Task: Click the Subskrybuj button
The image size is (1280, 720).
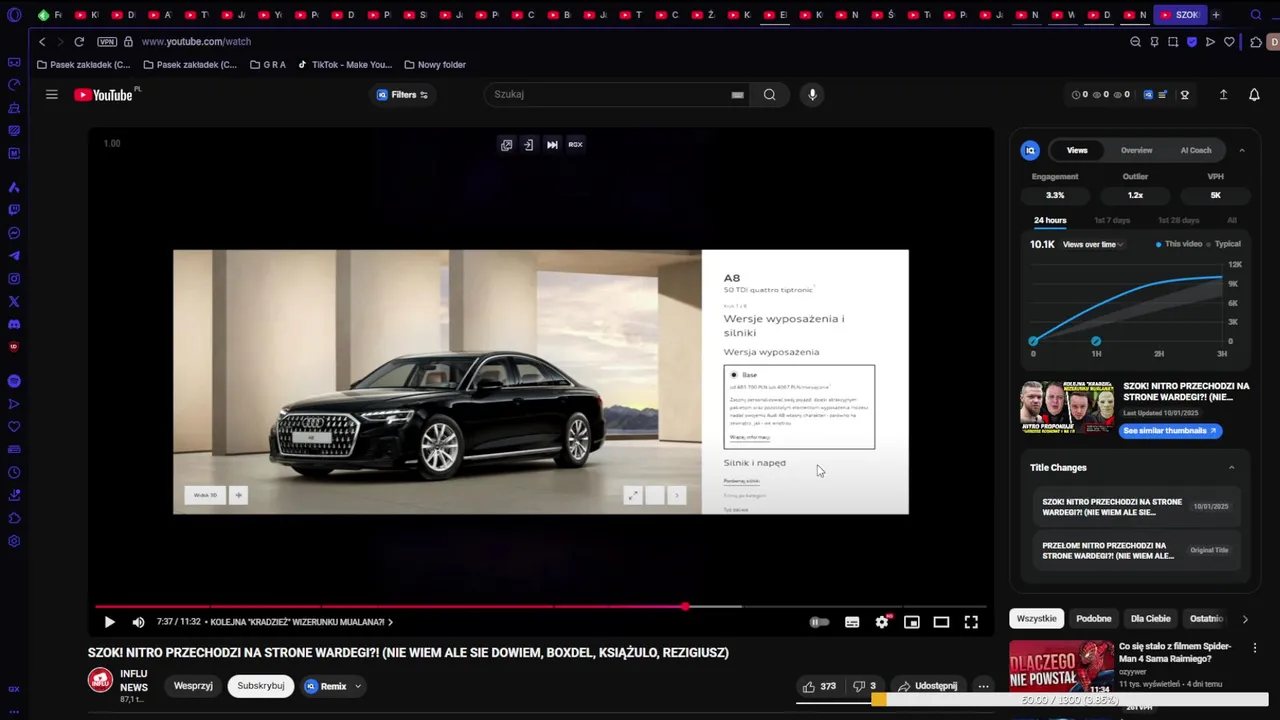Action: coord(260,686)
